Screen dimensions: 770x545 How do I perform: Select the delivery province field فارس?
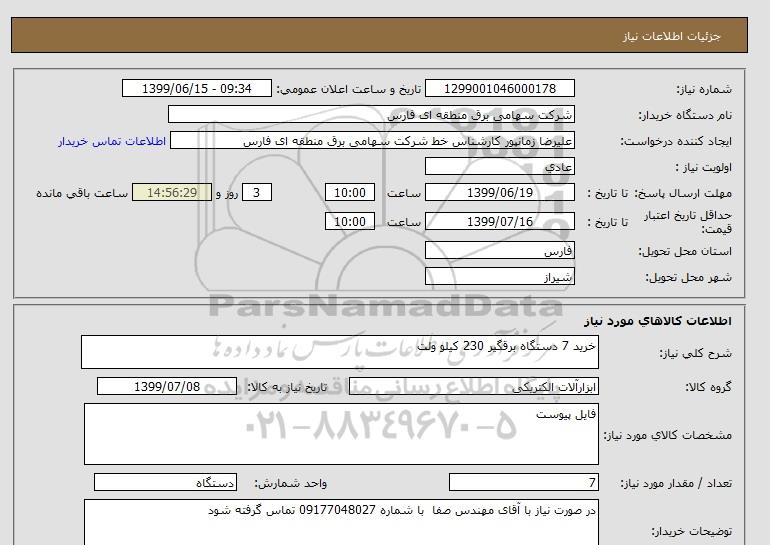click(x=499, y=250)
